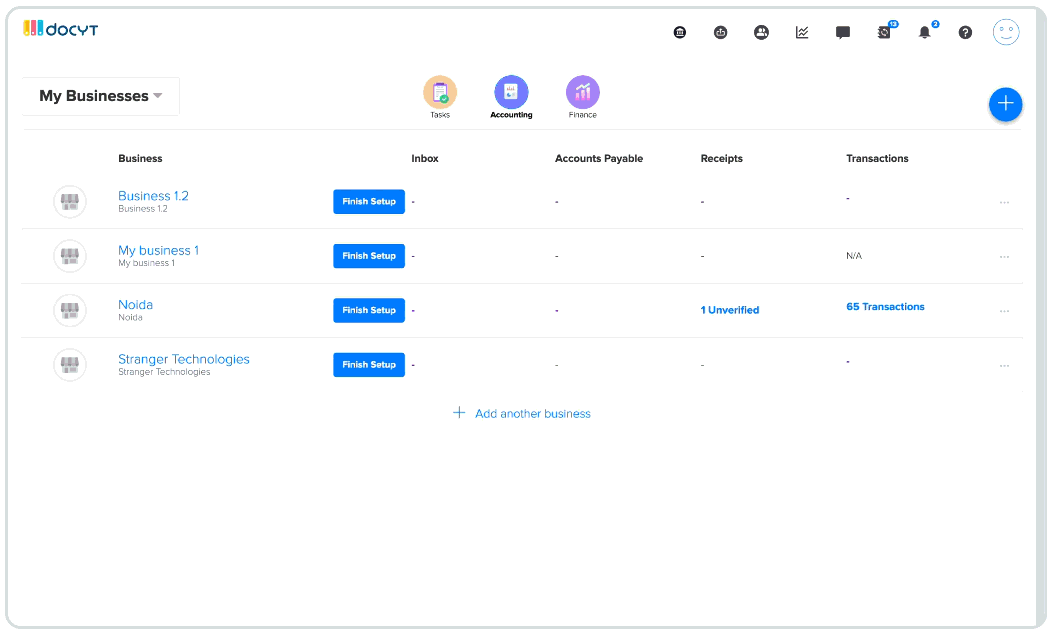Open the sync notebook icon with badge
1052x634 pixels.
click(x=885, y=32)
